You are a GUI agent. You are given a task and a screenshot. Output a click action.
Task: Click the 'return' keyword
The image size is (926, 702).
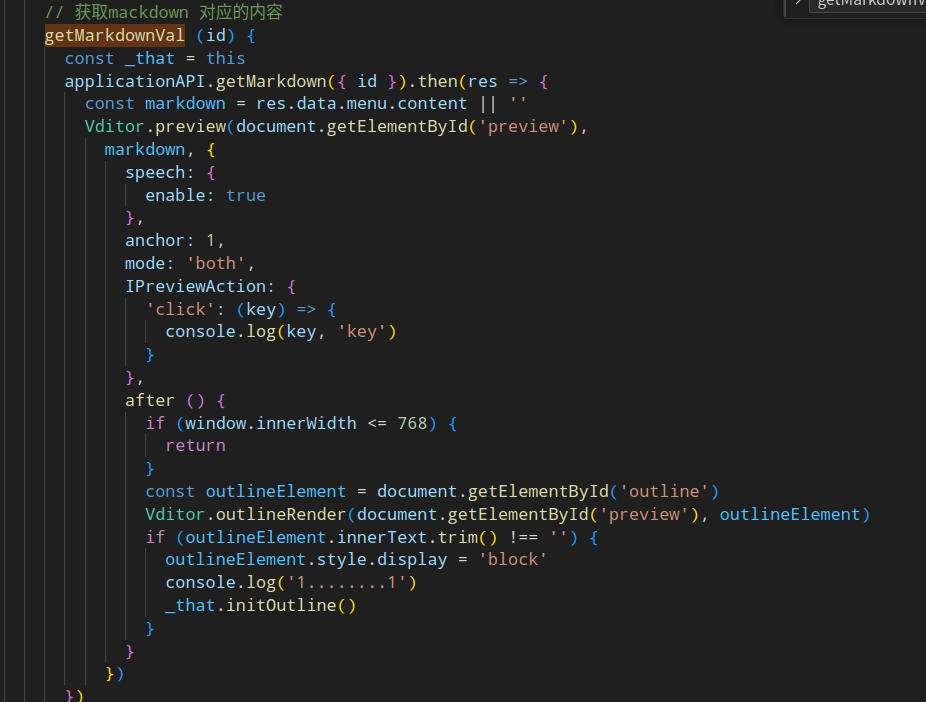[195, 446]
